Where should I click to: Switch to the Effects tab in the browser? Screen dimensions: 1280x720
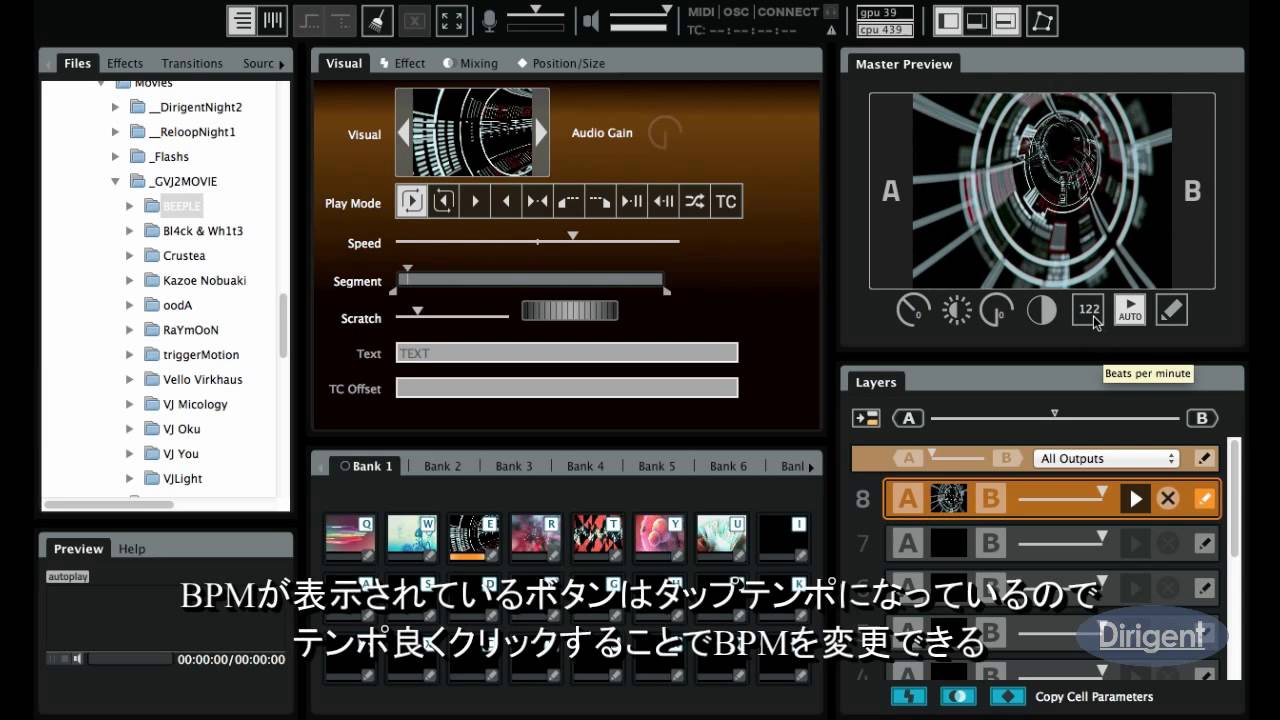click(x=125, y=63)
